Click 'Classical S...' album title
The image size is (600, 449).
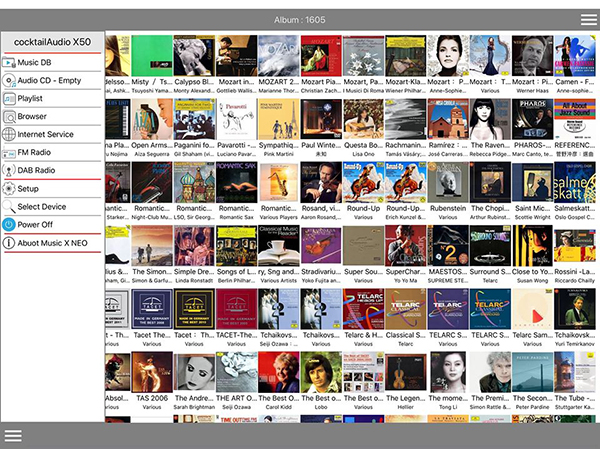(x=406, y=335)
